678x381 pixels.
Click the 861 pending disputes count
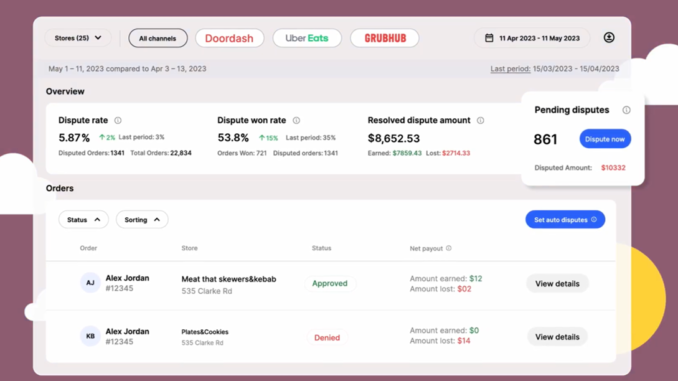click(x=545, y=139)
